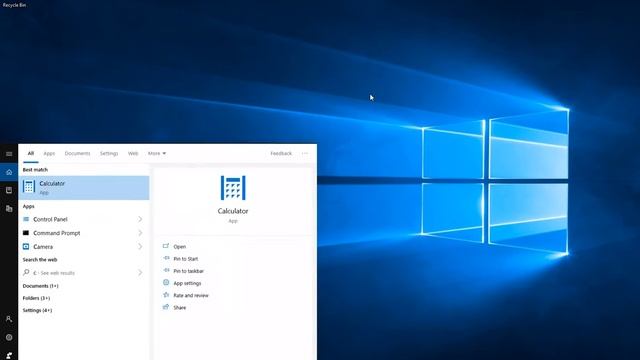Select the Camera text result
The image size is (640, 360).
coord(43,247)
